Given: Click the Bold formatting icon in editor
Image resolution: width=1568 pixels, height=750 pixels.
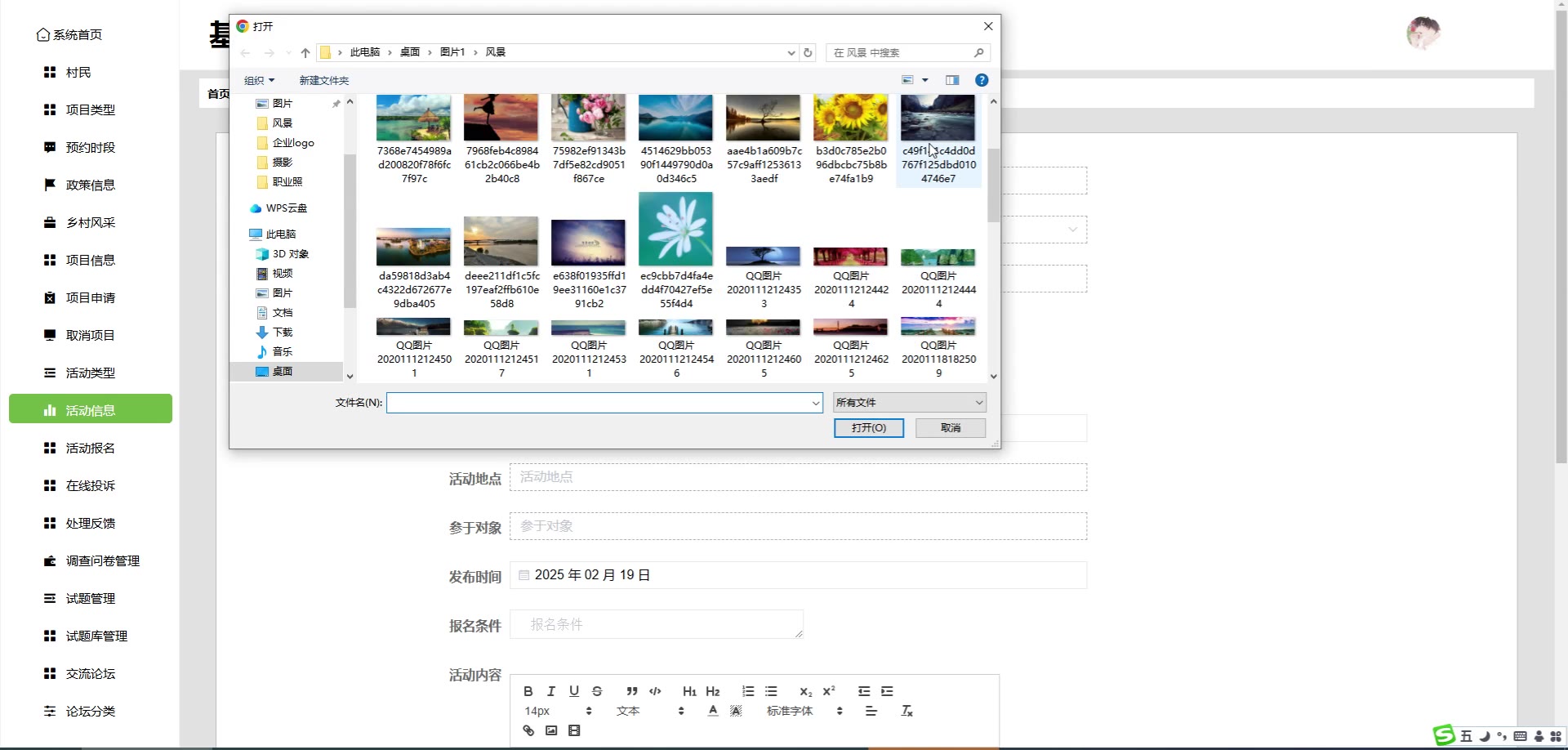Looking at the screenshot, I should [x=528, y=691].
